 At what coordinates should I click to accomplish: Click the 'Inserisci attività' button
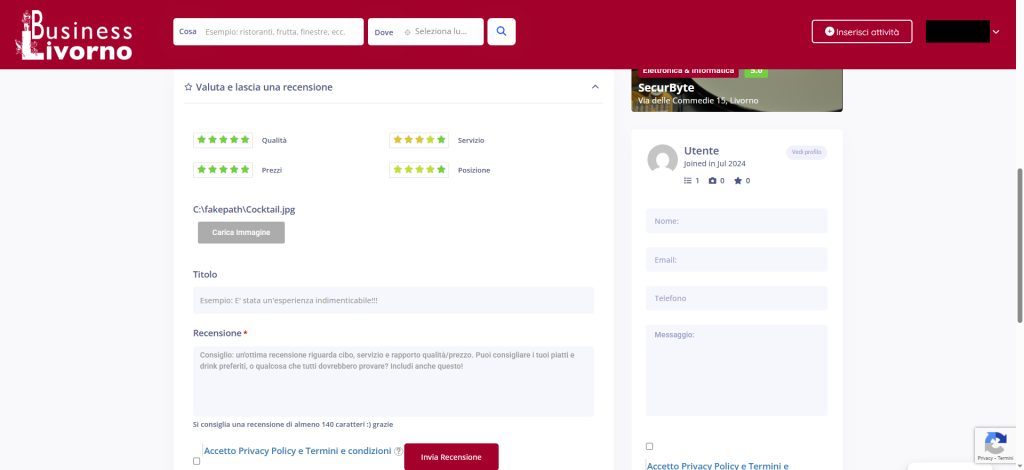861,32
